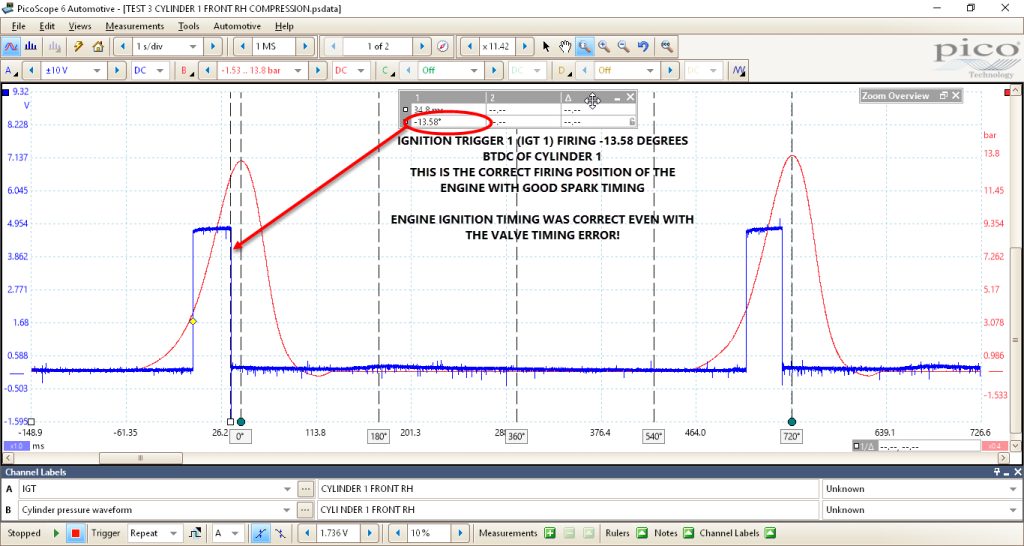This screenshot has height=546, width=1024.
Task: Open Channel A ±10 V range dropdown
Action: pos(97,70)
